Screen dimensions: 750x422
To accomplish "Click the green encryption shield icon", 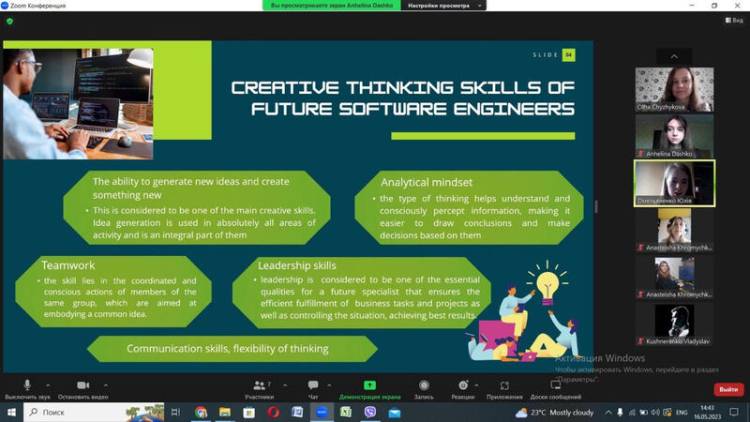I will point(11,20).
